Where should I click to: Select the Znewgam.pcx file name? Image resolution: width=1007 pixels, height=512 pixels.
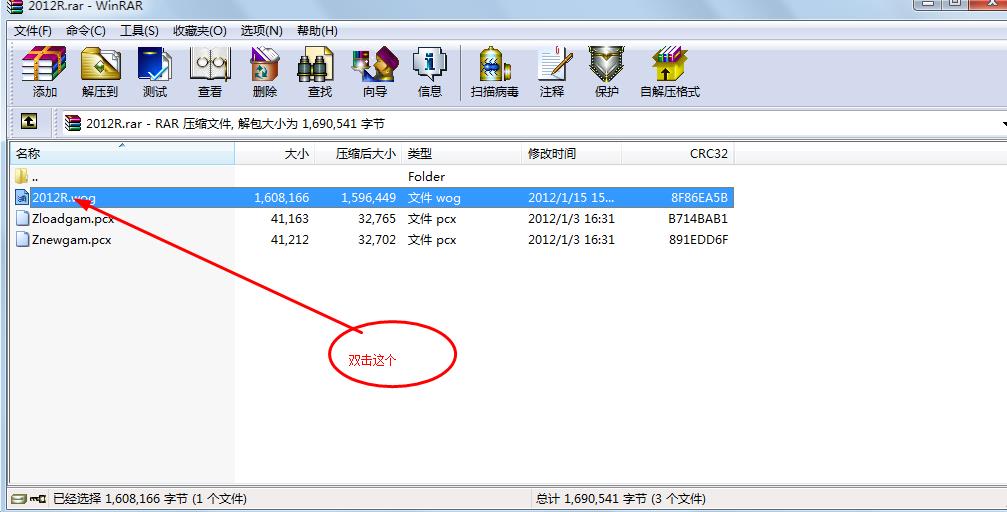coord(71,240)
